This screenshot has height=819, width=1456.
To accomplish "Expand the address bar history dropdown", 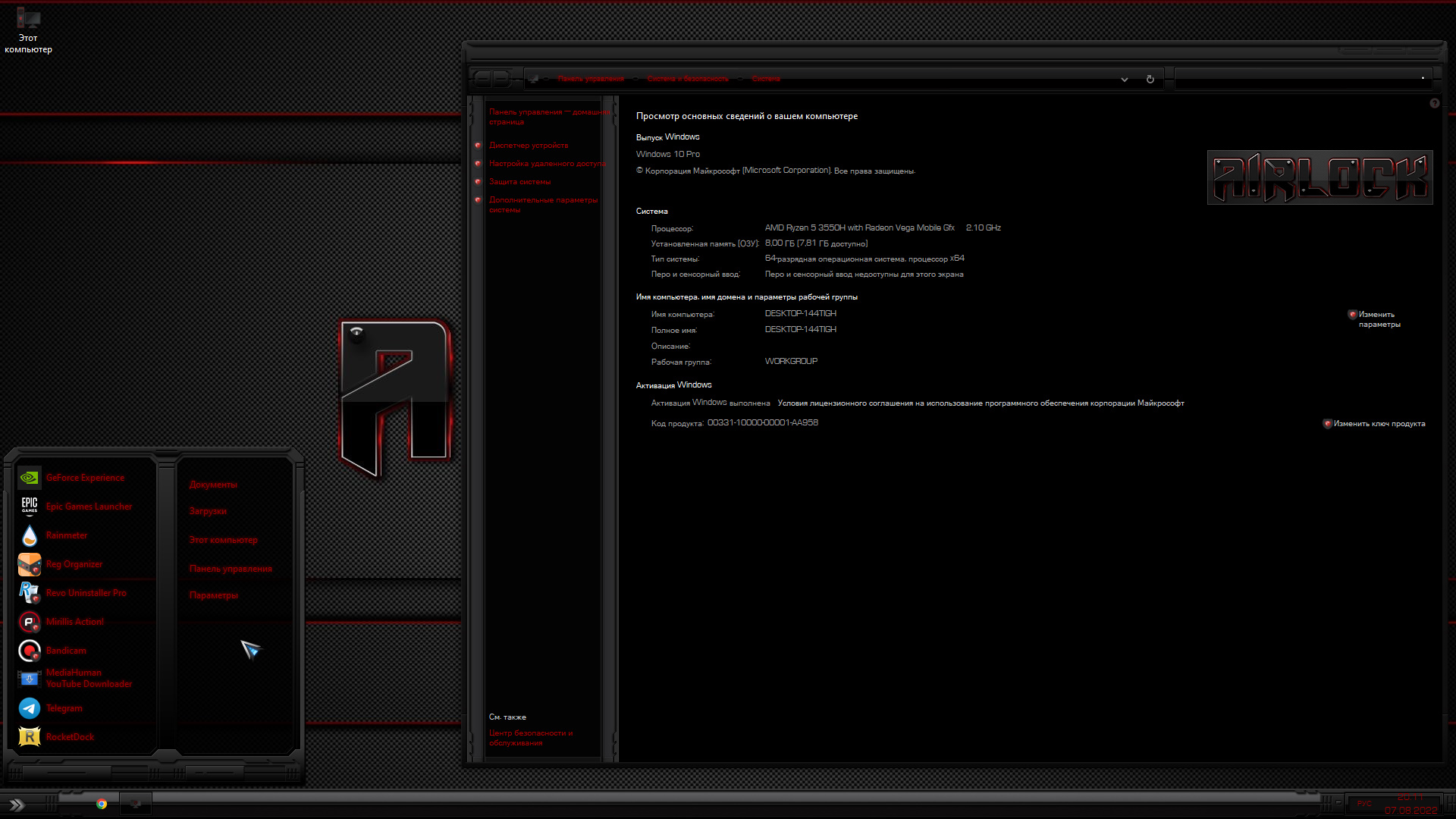I will coord(1125,79).
